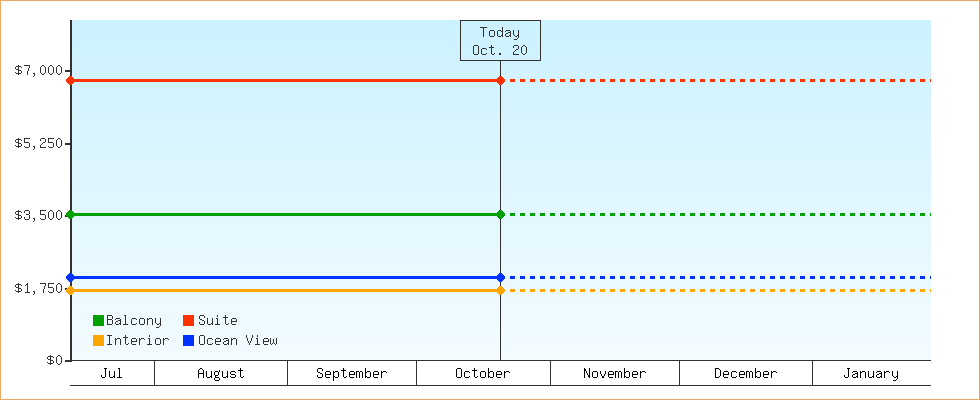Select November on the month axis
Screen dimensions: 980x400
pos(614,373)
